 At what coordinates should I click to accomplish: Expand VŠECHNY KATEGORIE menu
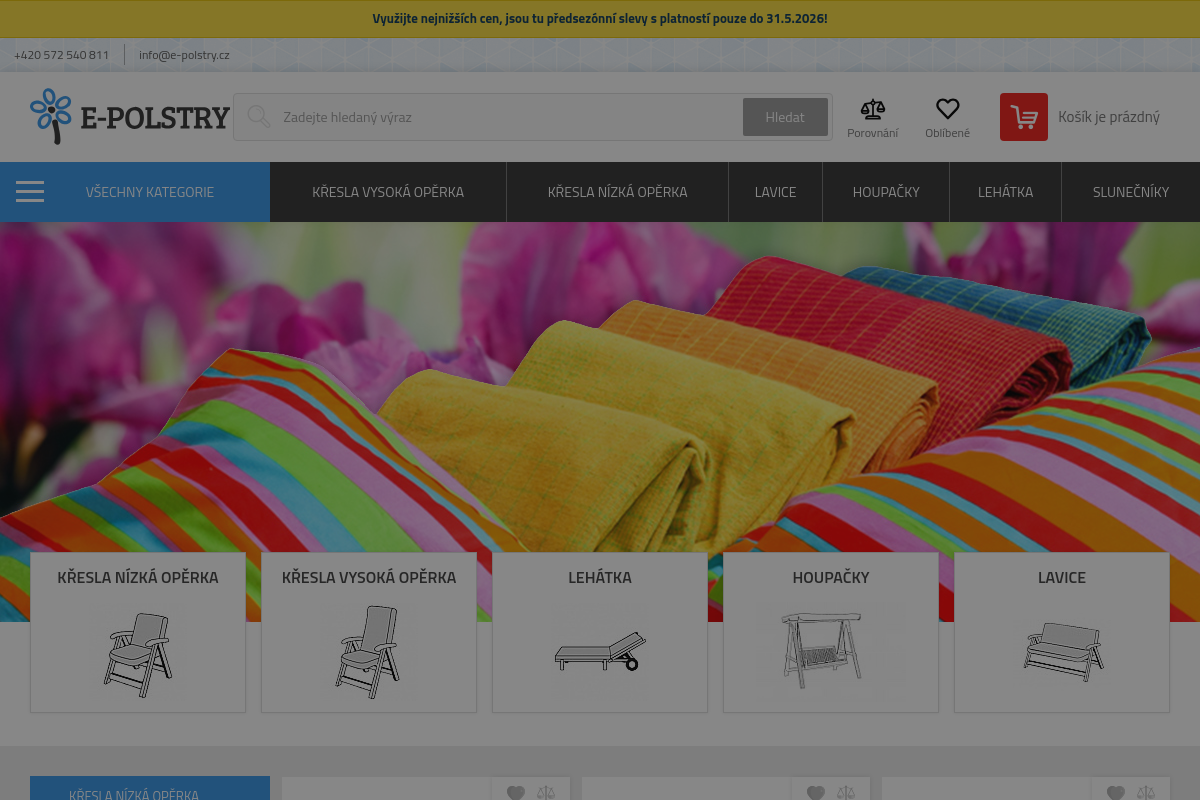tap(135, 192)
